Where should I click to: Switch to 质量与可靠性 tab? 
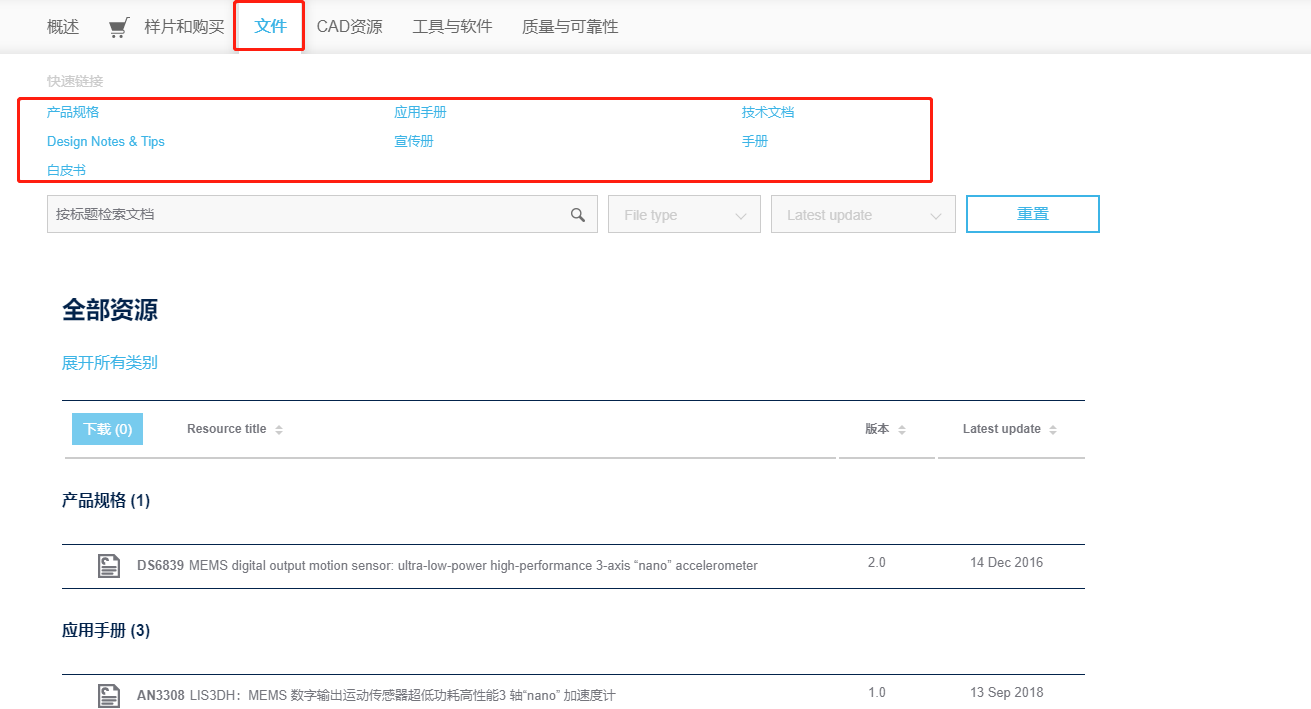pos(570,27)
